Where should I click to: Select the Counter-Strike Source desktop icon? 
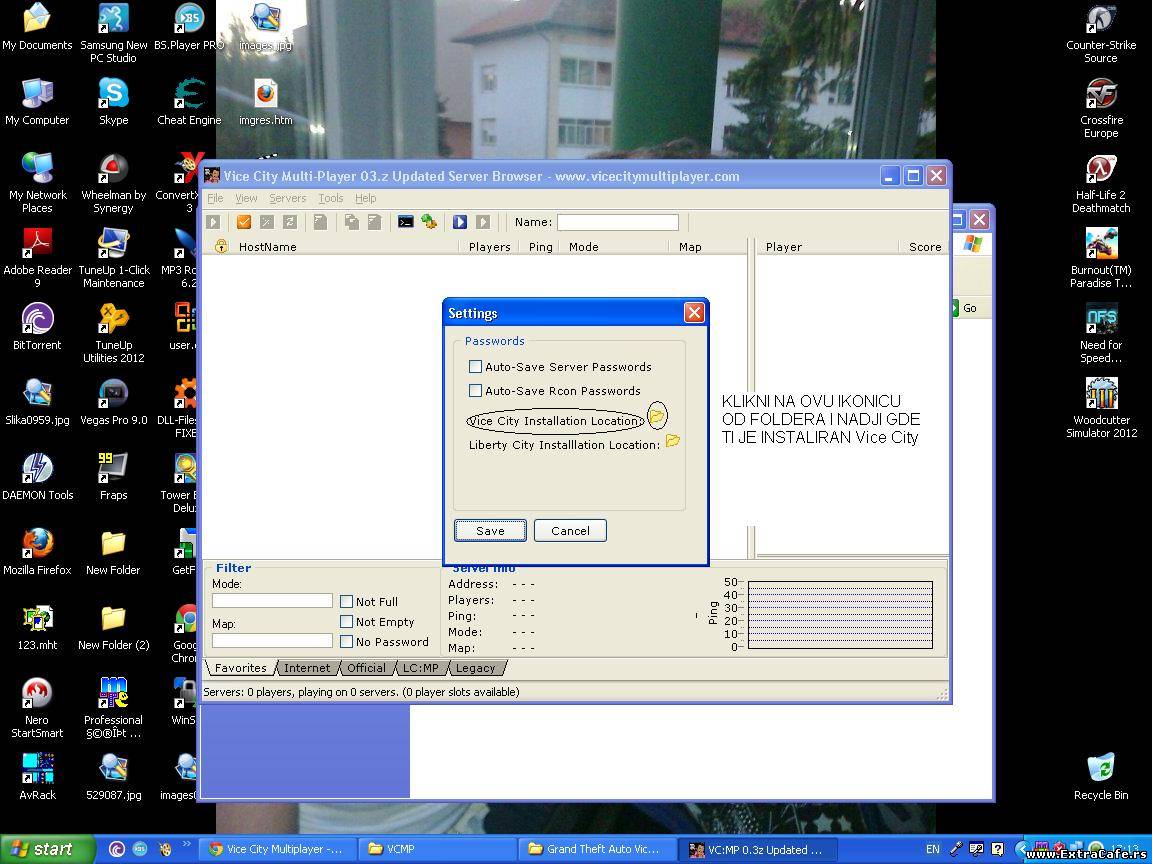click(1101, 33)
